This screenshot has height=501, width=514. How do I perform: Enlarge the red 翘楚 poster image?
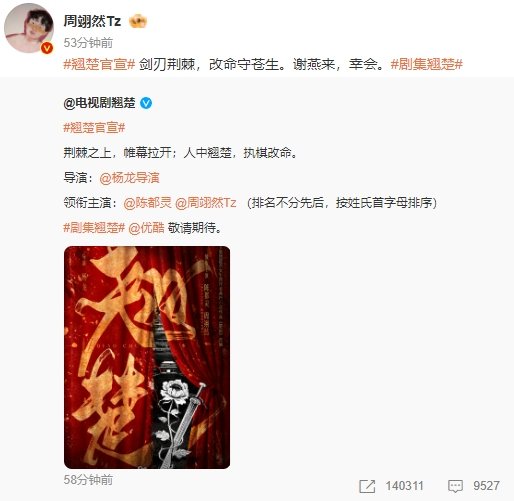point(147,357)
